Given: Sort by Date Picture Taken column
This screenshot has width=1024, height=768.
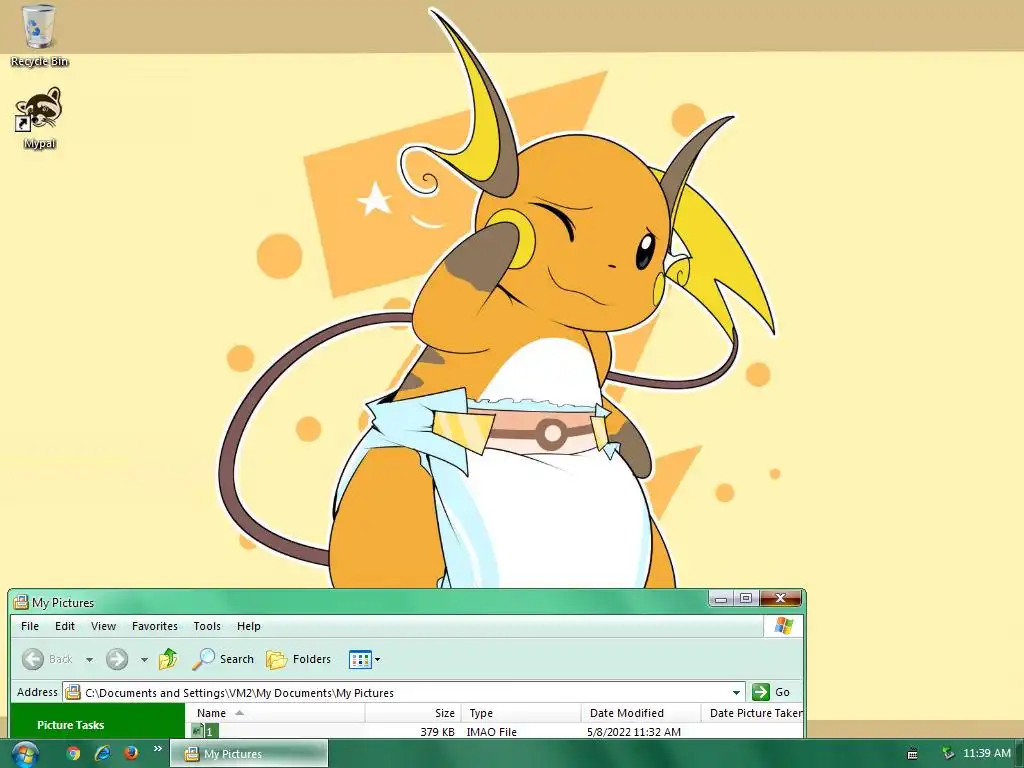Looking at the screenshot, I should pos(752,713).
